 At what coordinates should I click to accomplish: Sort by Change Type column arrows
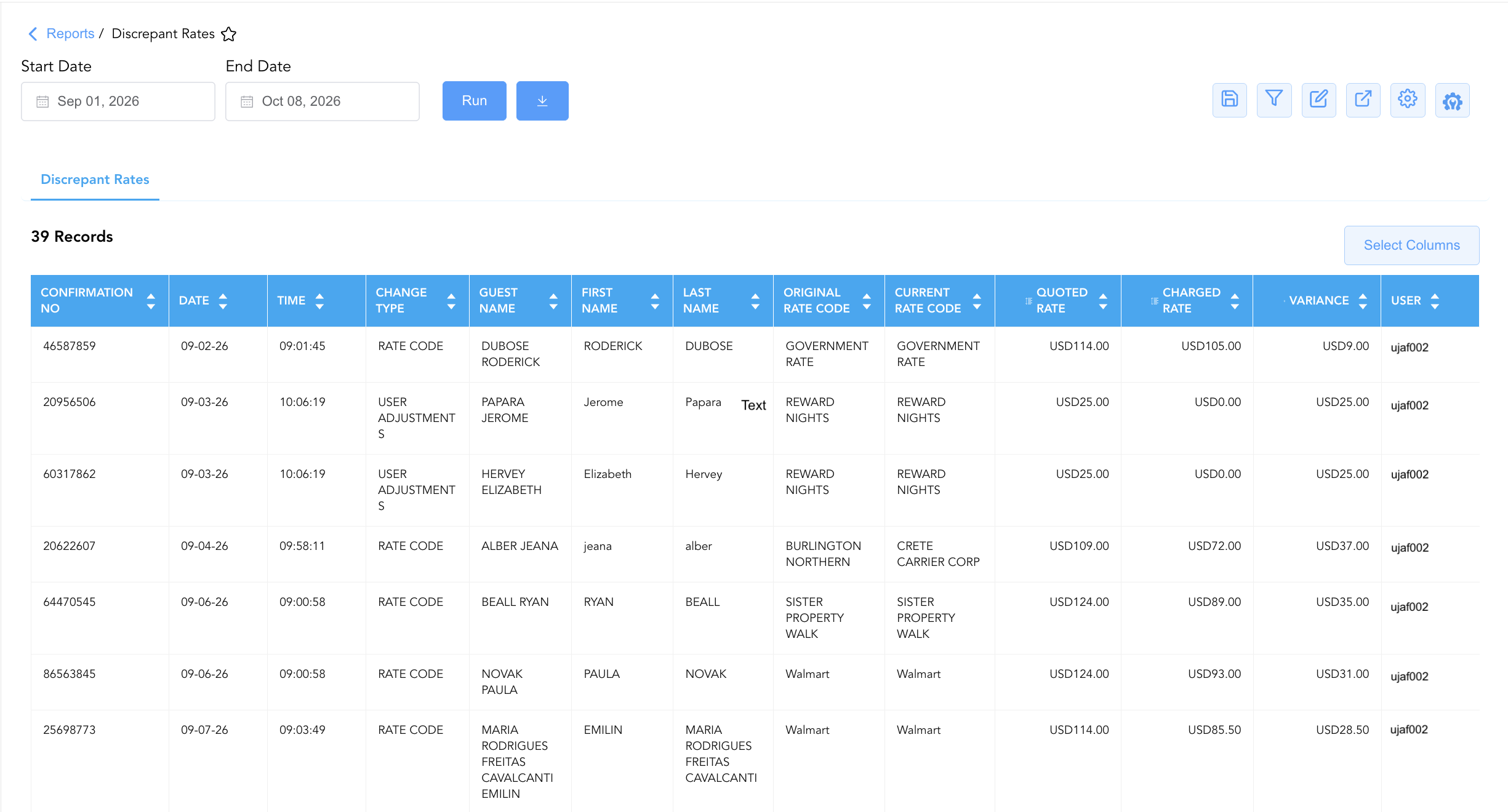[x=451, y=301]
